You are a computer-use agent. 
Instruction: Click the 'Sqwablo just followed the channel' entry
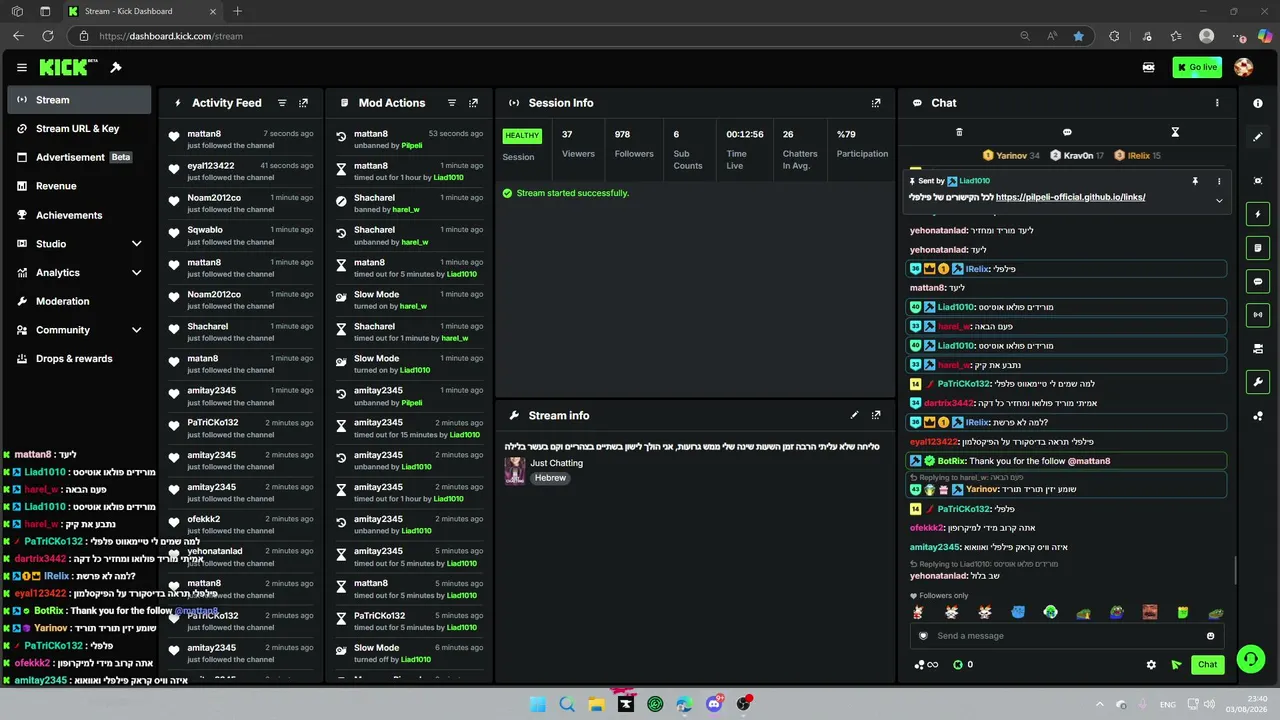[x=240, y=236]
